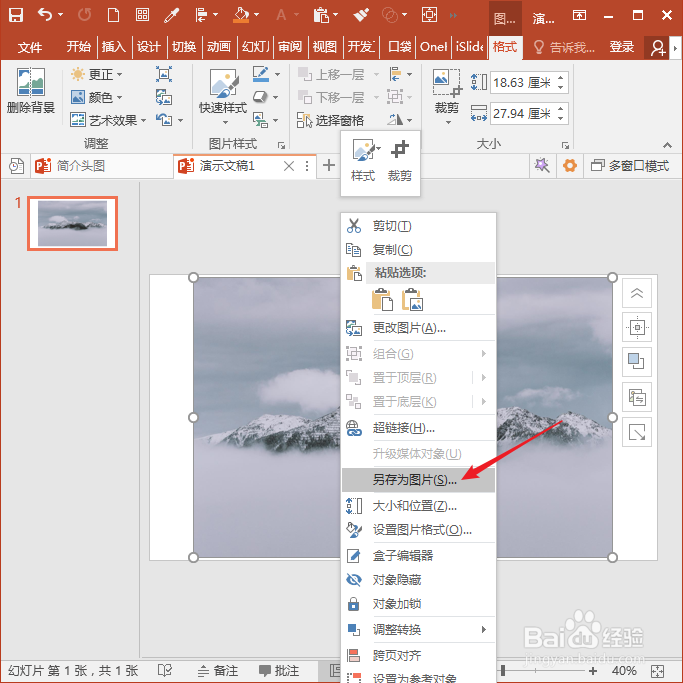683x683 pixels.
Task: Click Remove Background (删除背景) icon
Action: pyautogui.click(x=30, y=91)
